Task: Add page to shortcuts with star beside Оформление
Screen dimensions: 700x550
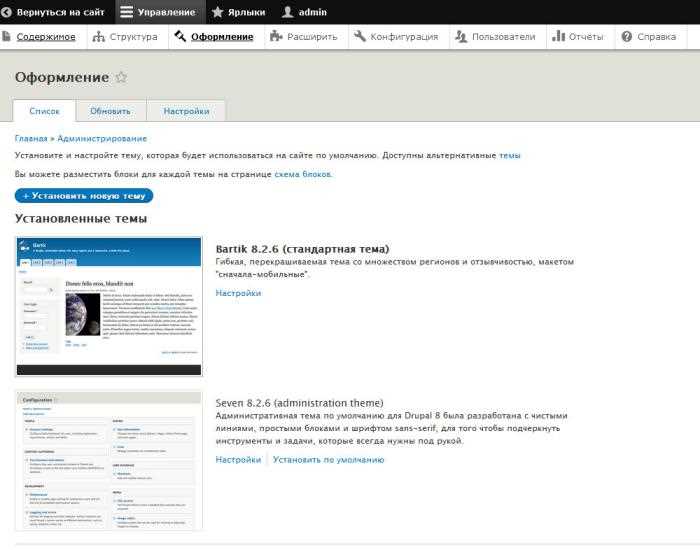Action: [x=121, y=77]
